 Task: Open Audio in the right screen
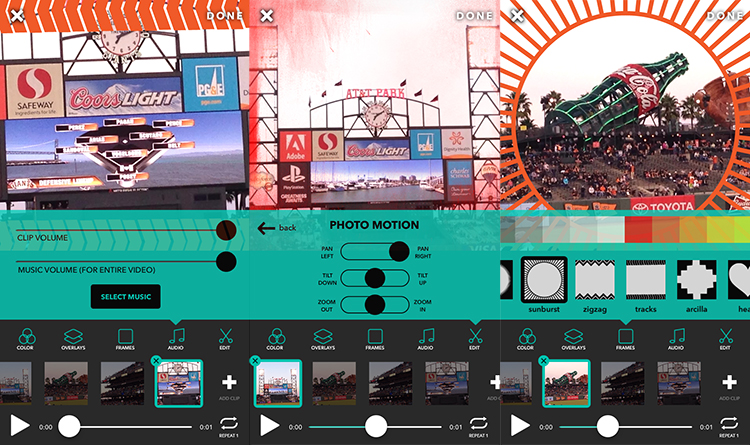coord(676,339)
